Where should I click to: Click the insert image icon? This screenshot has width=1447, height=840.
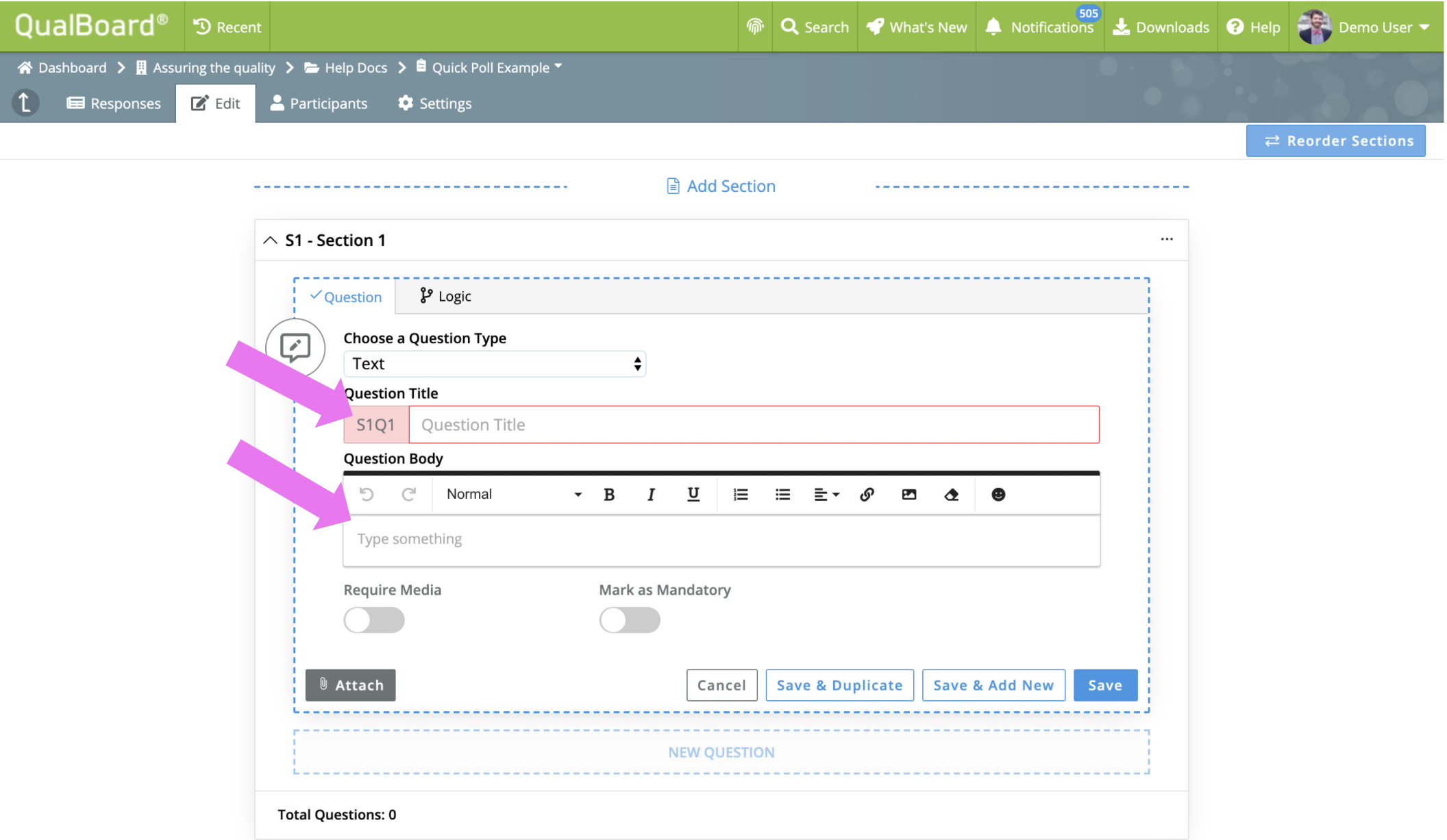(909, 495)
